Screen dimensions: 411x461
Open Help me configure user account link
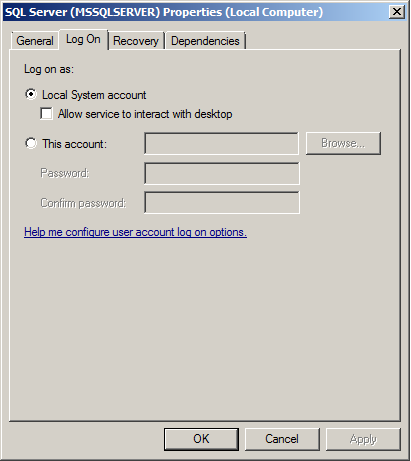(x=135, y=232)
